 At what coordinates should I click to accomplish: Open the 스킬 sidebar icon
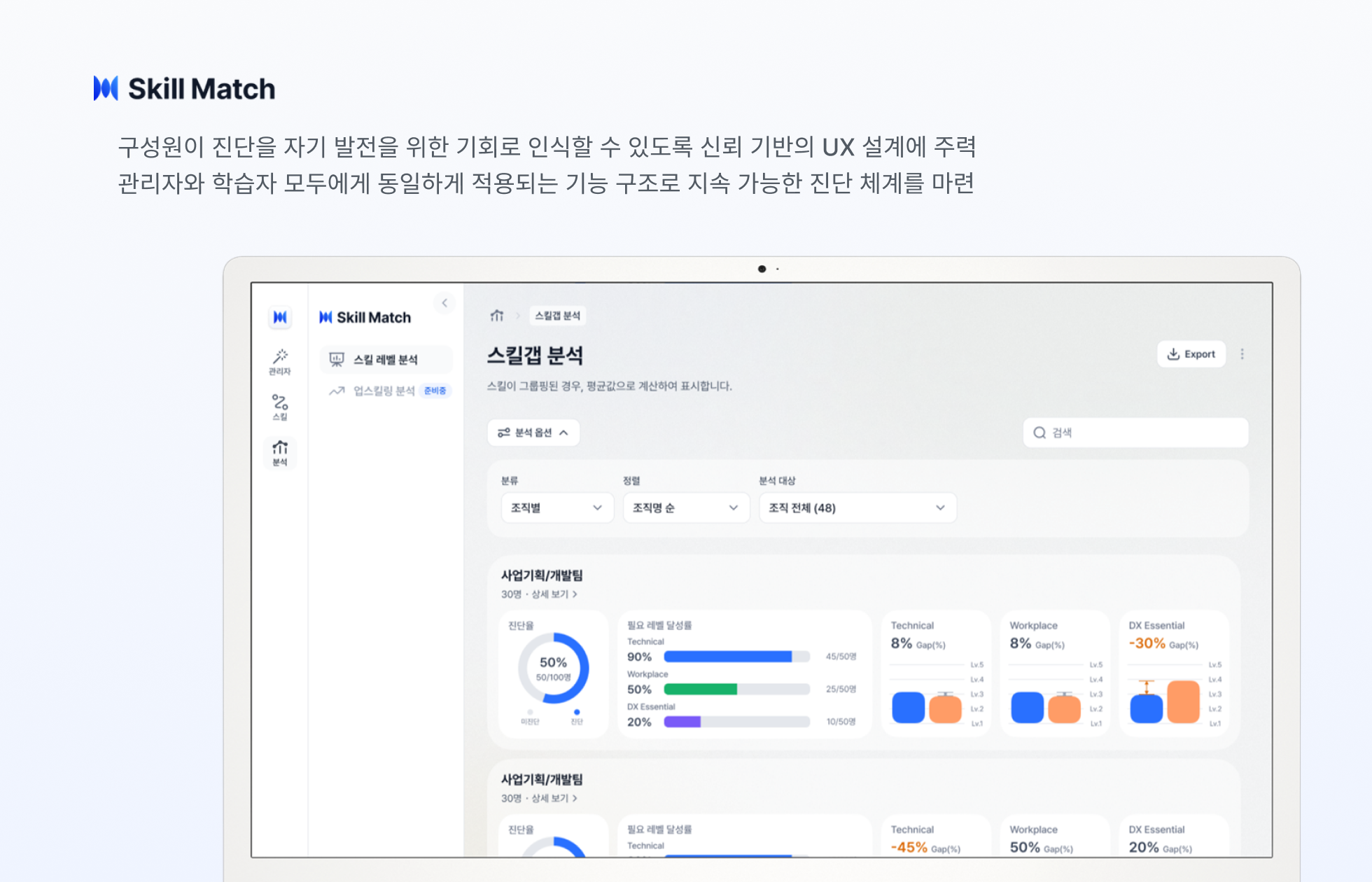pos(280,407)
